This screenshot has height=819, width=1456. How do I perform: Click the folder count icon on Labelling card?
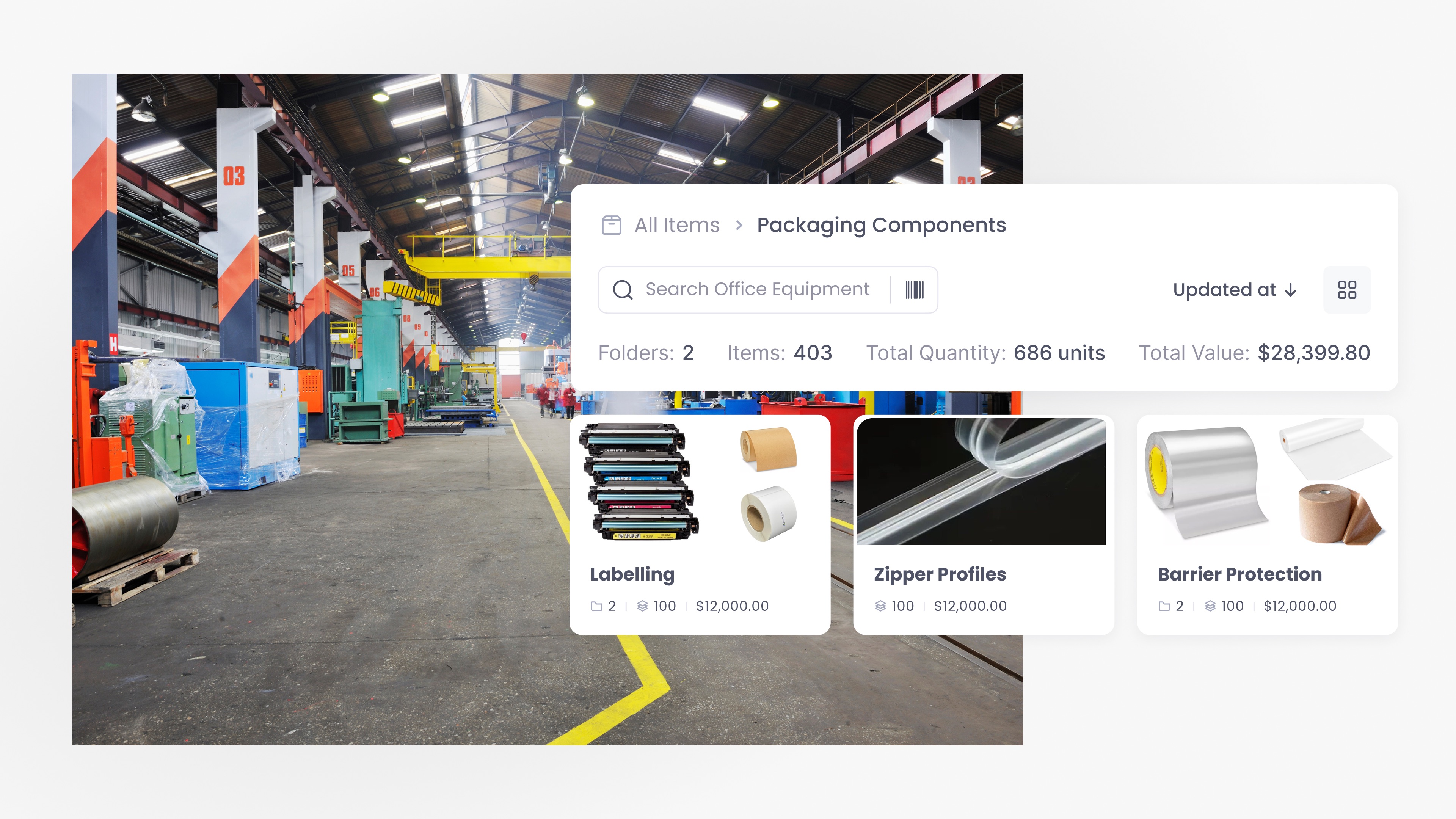coord(596,607)
